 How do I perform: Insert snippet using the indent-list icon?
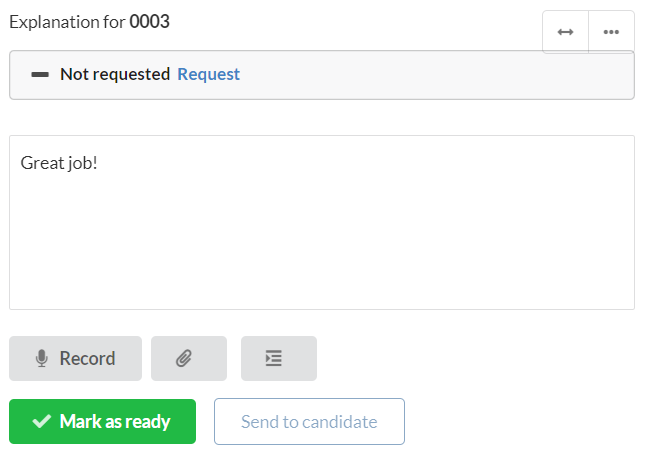[279, 358]
